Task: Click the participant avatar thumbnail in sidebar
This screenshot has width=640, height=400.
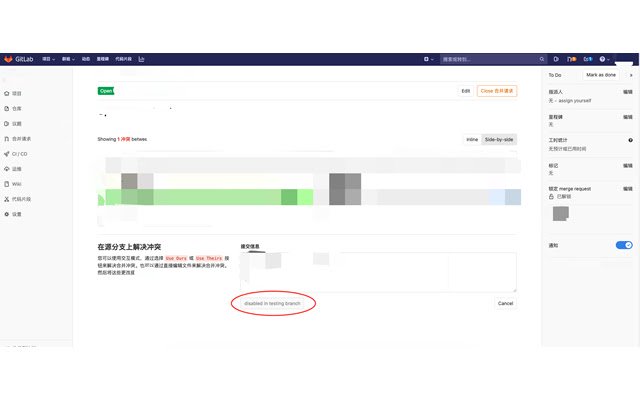Action: 560,213
